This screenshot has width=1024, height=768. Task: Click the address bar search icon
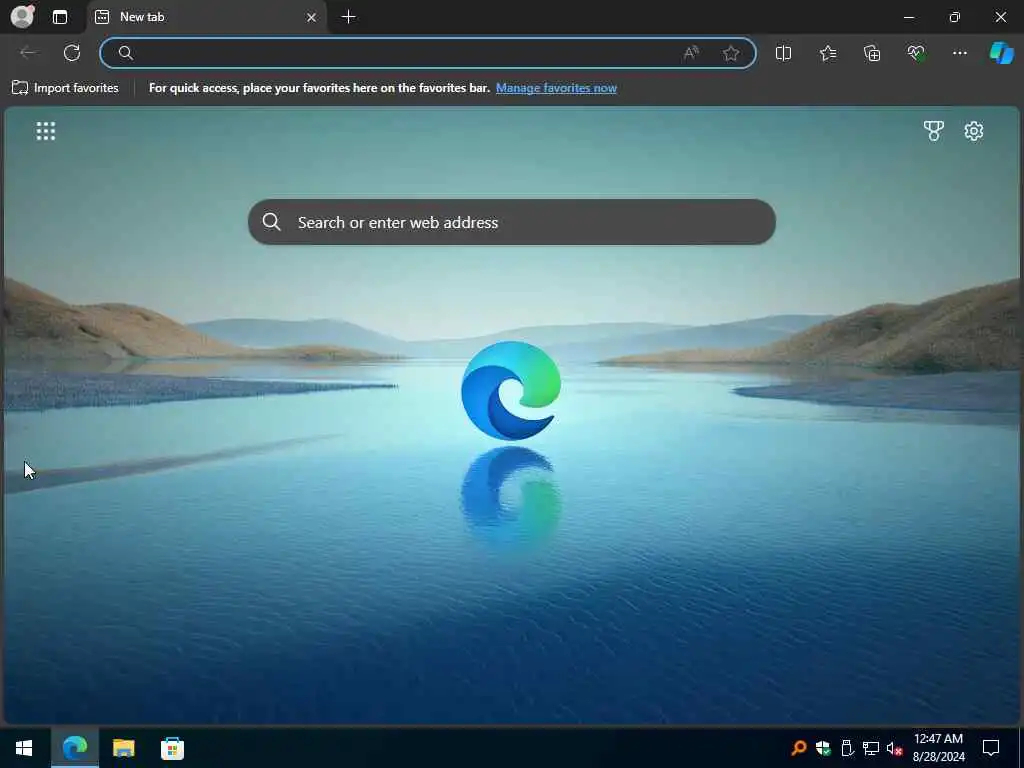click(126, 53)
